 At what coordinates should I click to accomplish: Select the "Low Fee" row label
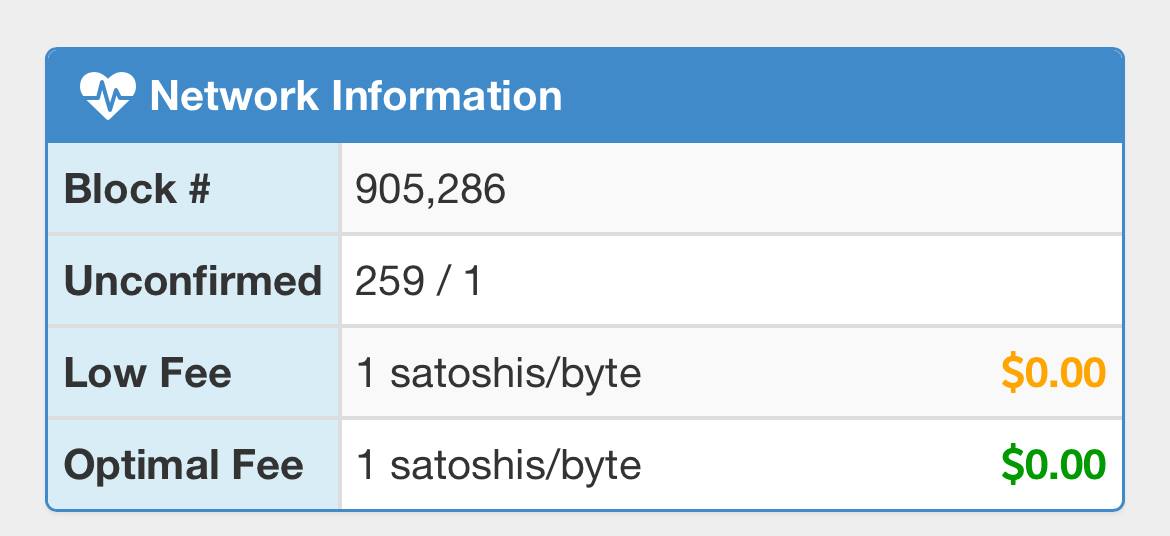coord(147,373)
